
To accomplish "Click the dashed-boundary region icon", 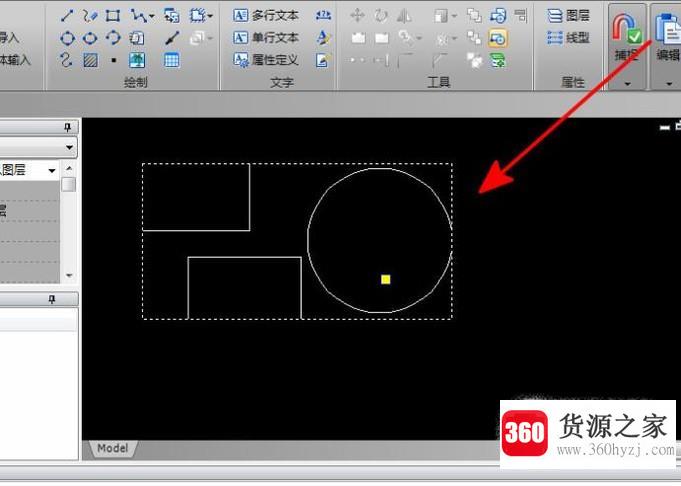I will click(197, 16).
